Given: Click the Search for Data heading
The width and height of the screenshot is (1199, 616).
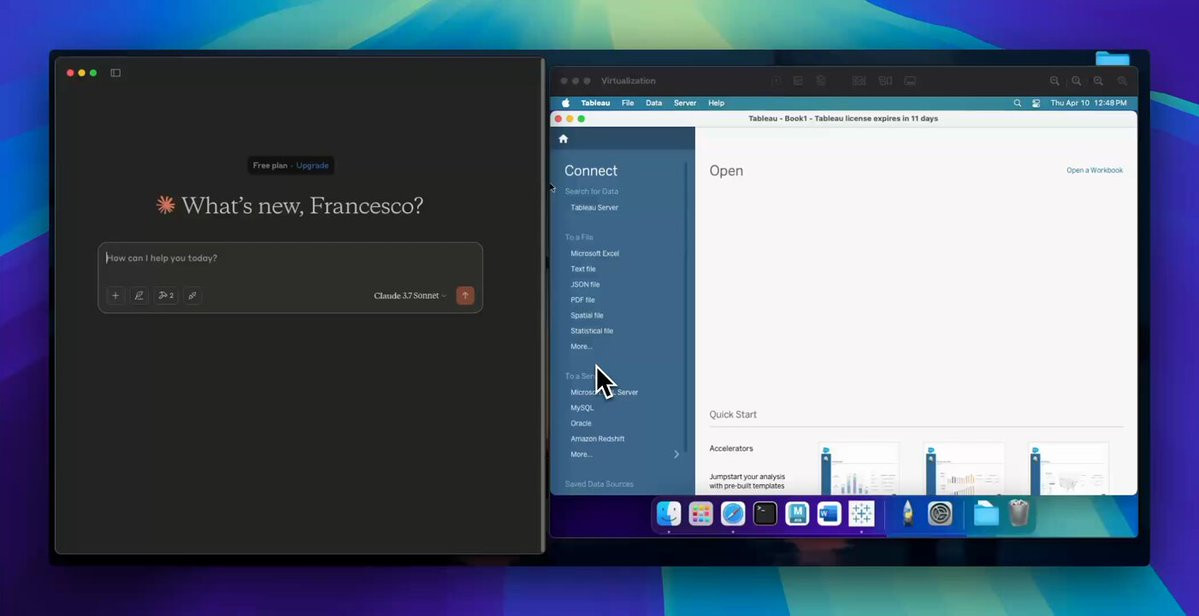Looking at the screenshot, I should click(x=591, y=192).
